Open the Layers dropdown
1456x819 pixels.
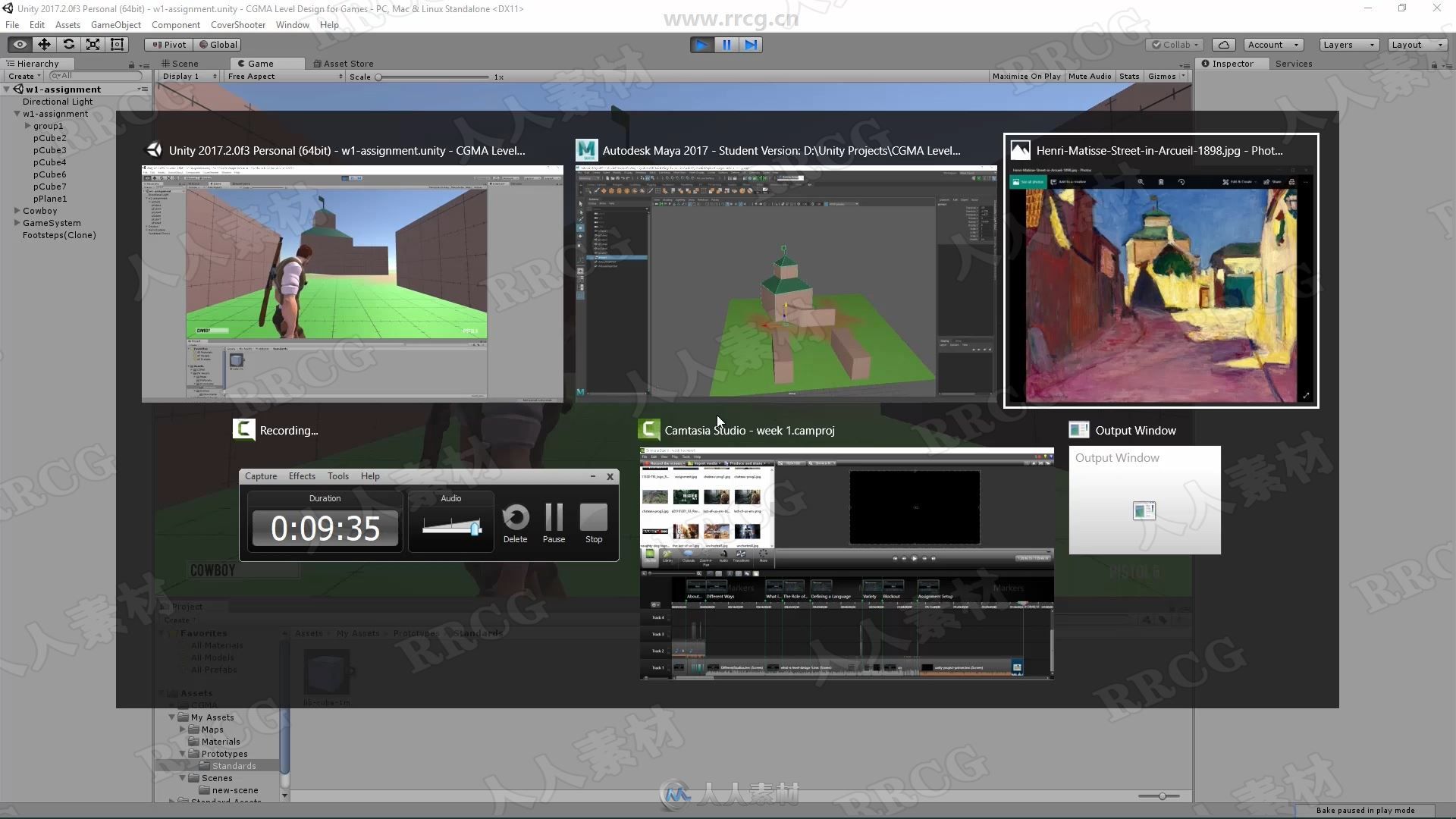click(x=1348, y=45)
